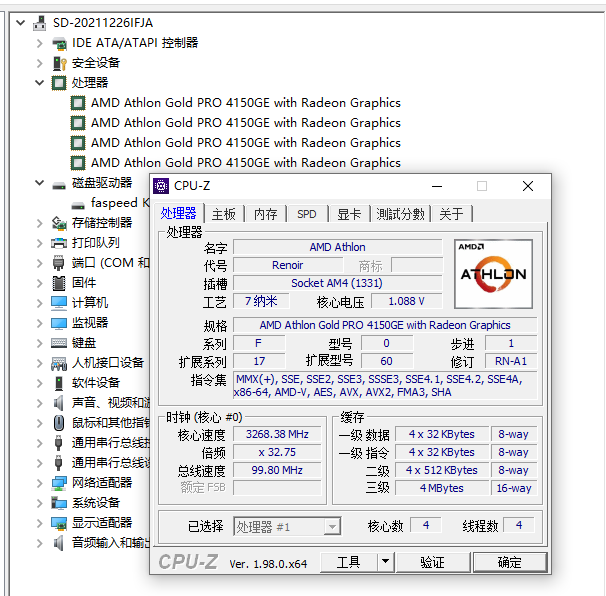Switch to the SPD tab
The height and width of the screenshot is (596, 606).
[306, 214]
